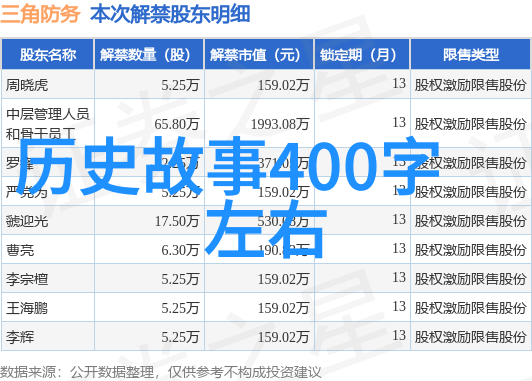Click the 1993.08万 market value cell
The image size is (532, 381).
pyautogui.click(x=280, y=124)
